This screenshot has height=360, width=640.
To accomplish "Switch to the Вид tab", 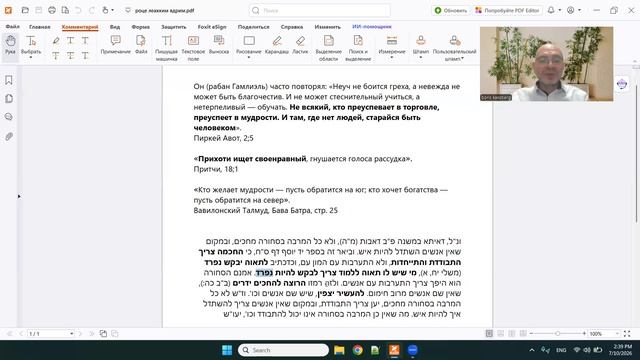I will tap(115, 27).
